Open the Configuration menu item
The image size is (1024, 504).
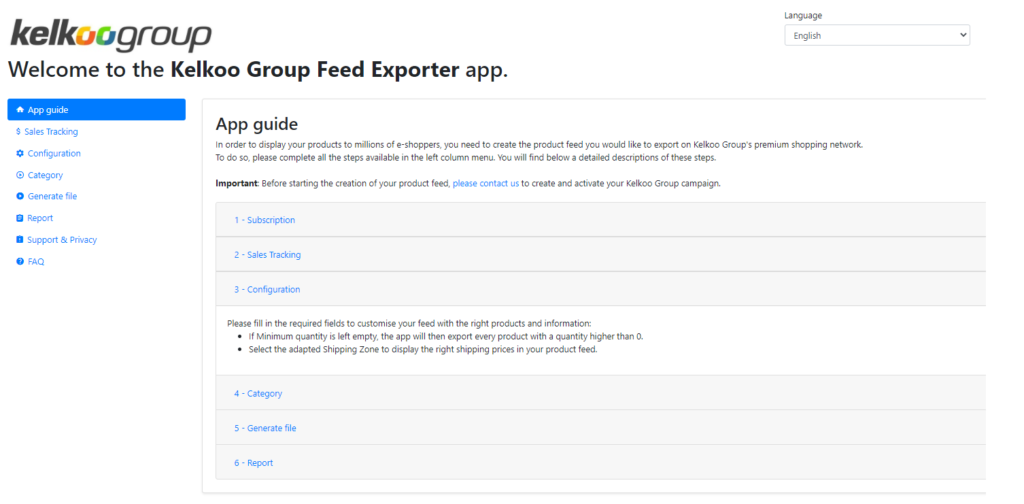[x=97, y=153]
